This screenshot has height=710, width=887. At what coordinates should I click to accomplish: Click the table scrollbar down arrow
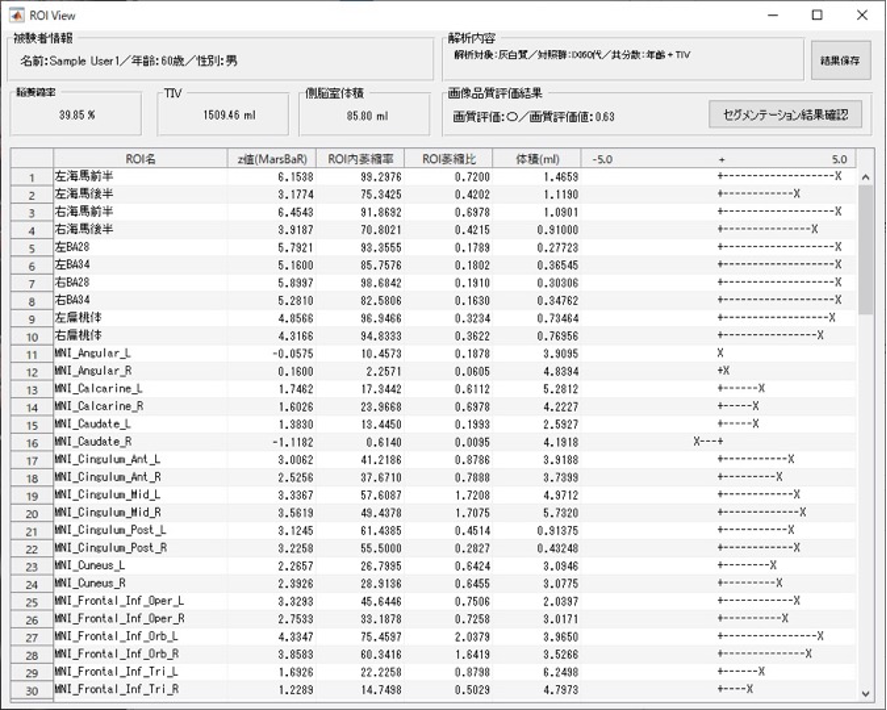(865, 693)
